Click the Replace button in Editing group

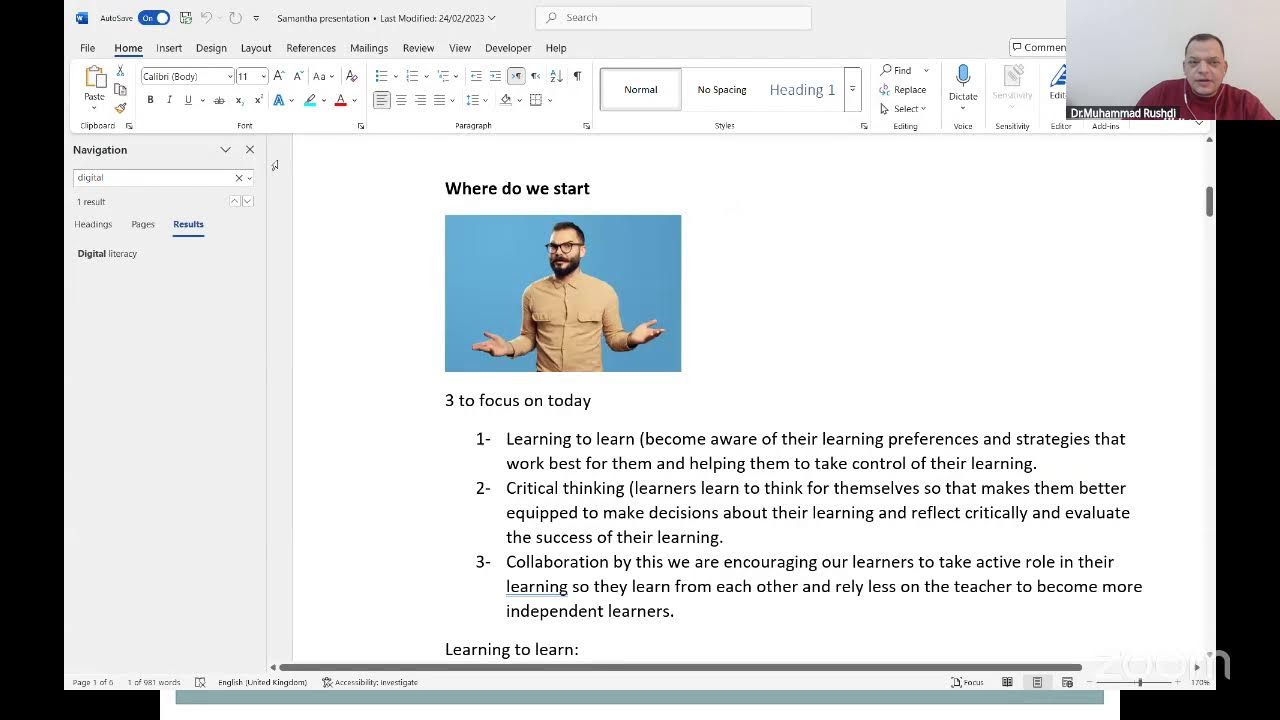click(903, 89)
